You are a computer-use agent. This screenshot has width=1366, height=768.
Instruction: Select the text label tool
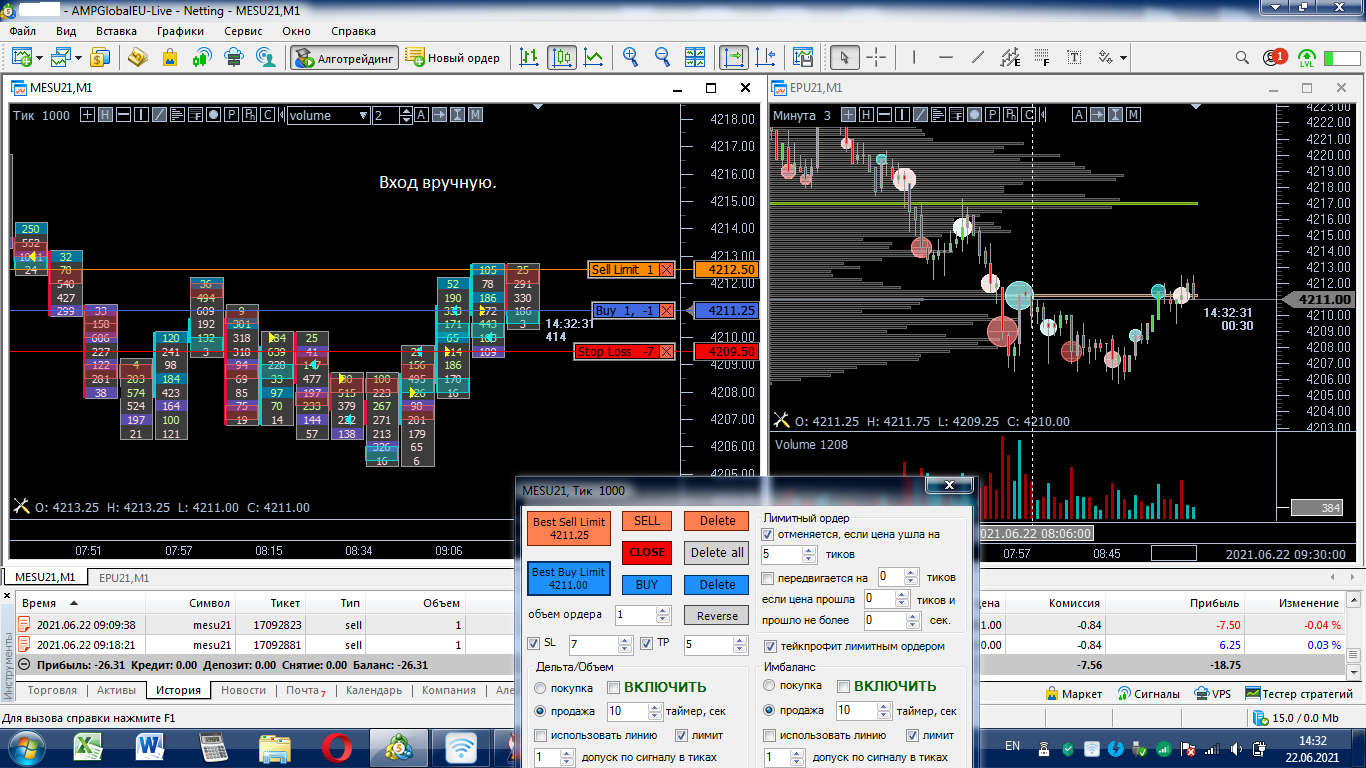pos(1075,58)
